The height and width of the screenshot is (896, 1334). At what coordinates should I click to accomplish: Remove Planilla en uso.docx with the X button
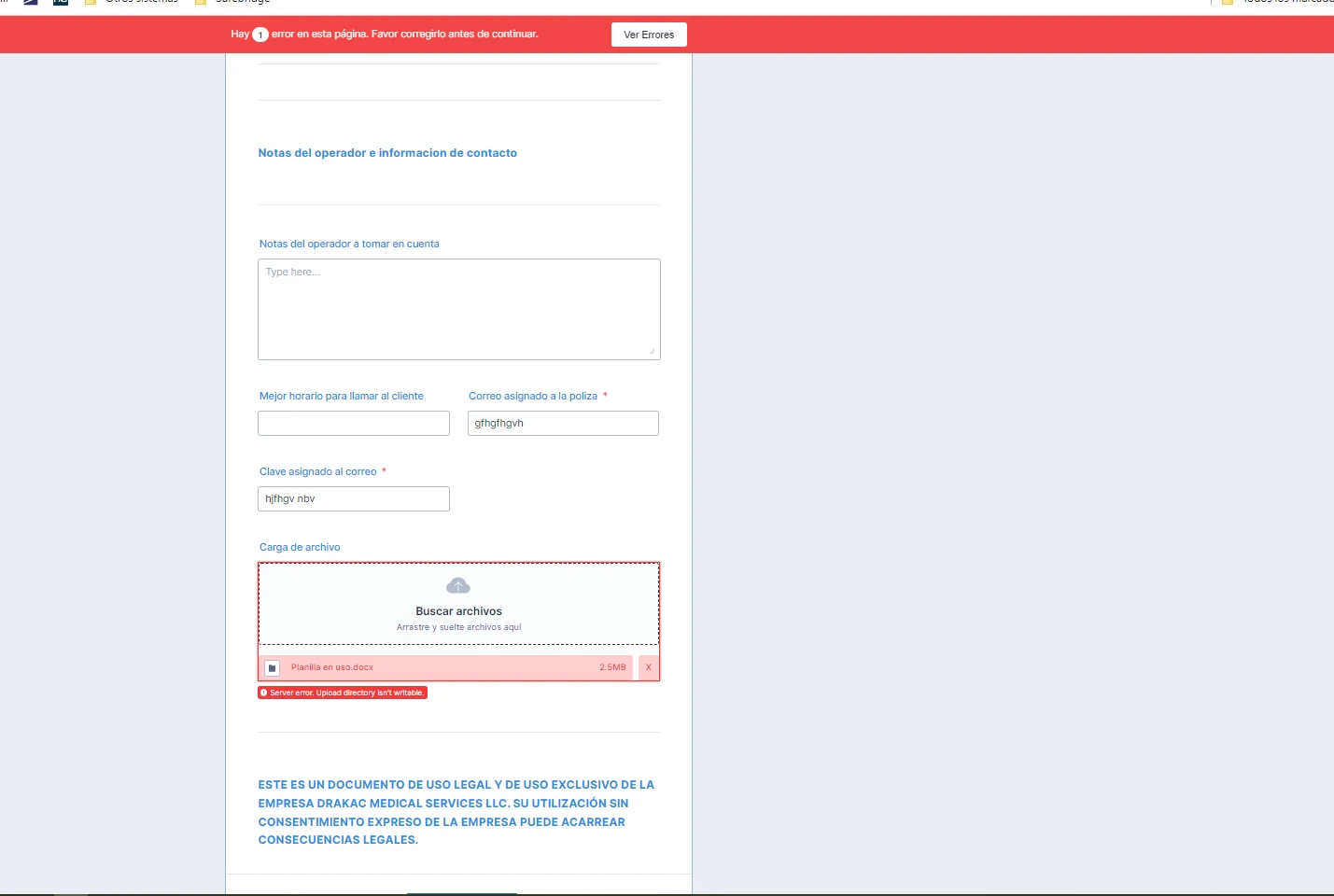click(x=649, y=667)
